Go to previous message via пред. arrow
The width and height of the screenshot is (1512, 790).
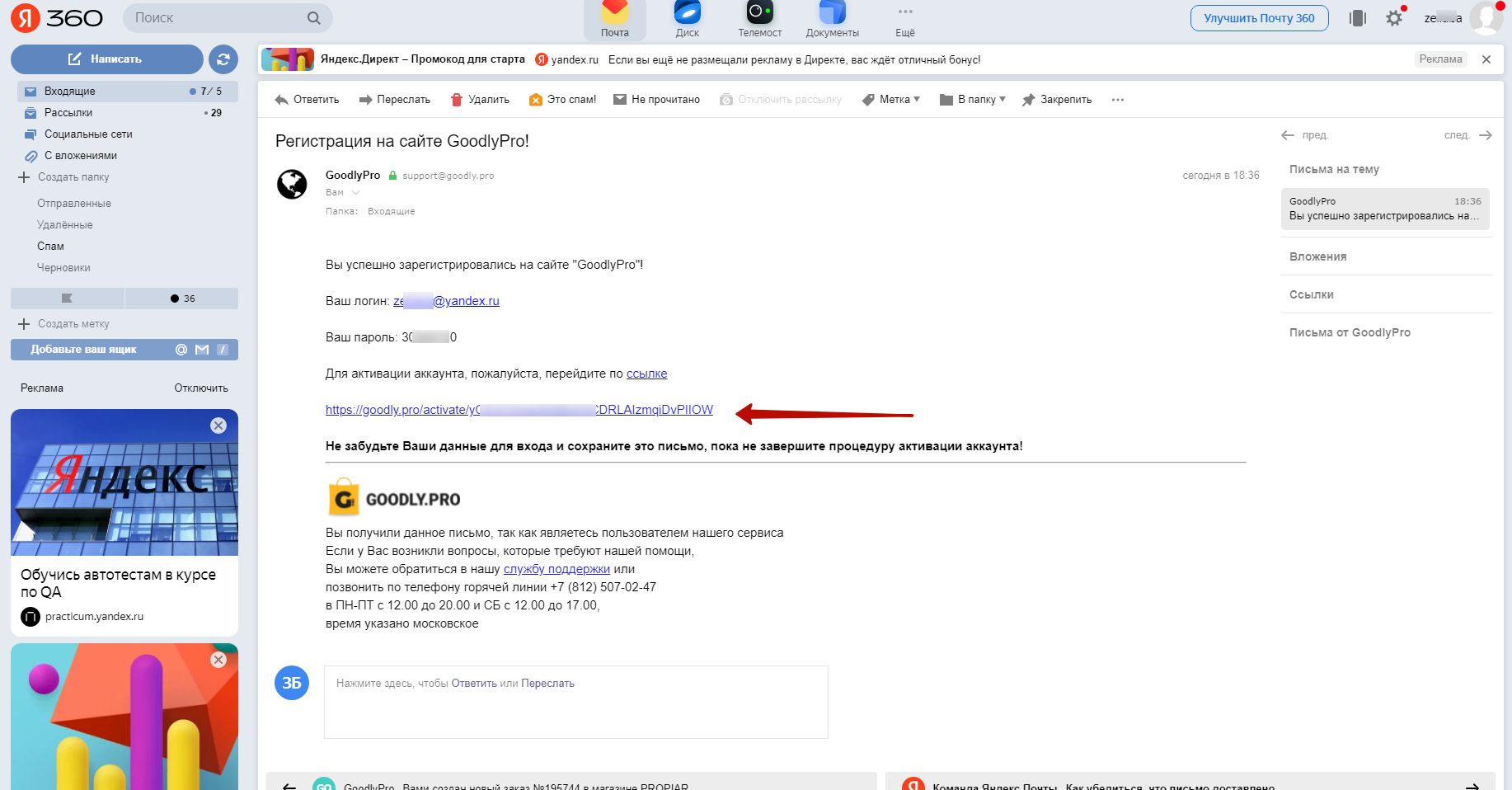point(1304,135)
